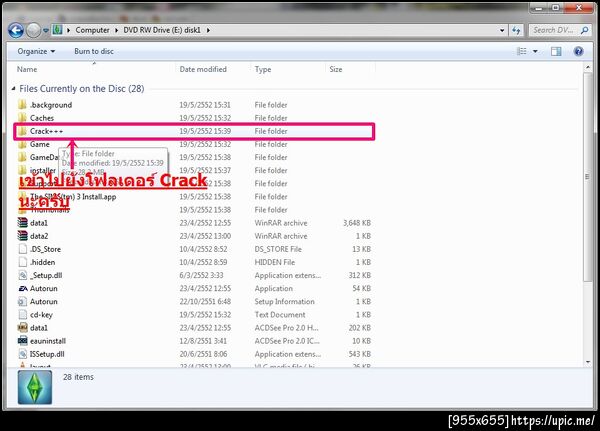Click the search magnifier icon
The width and height of the screenshot is (600, 431).
[584, 30]
